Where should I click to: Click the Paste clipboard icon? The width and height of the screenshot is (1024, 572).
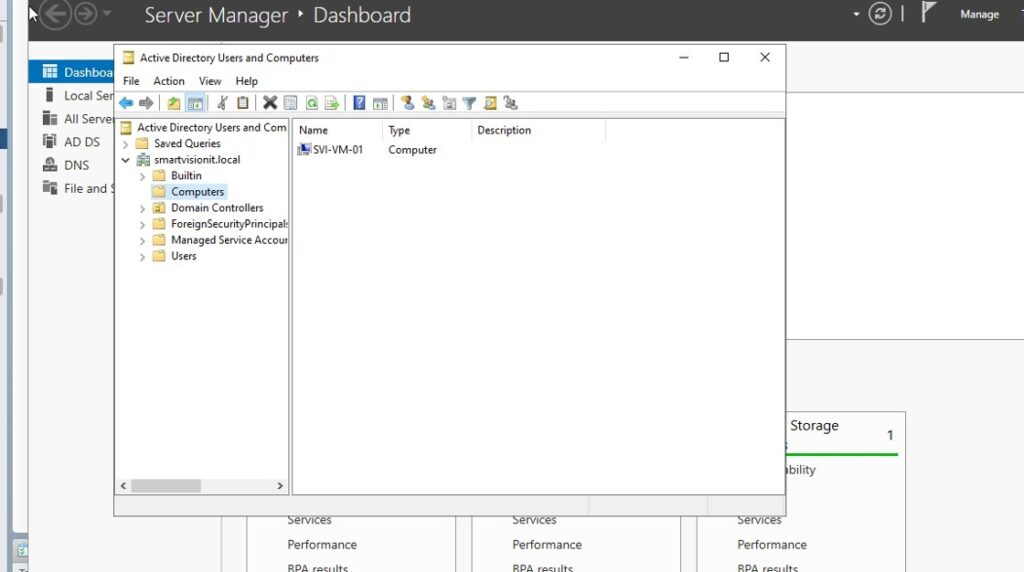242,103
